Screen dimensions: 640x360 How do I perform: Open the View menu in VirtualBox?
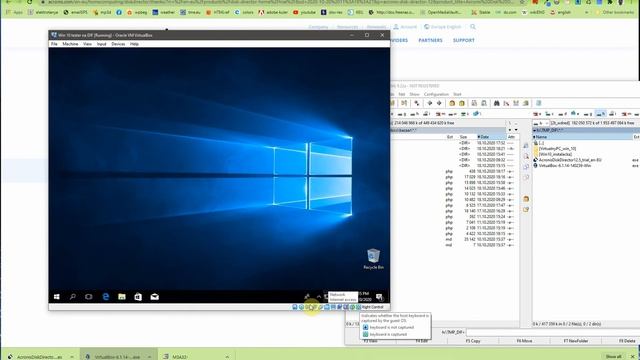pyautogui.click(x=87, y=44)
